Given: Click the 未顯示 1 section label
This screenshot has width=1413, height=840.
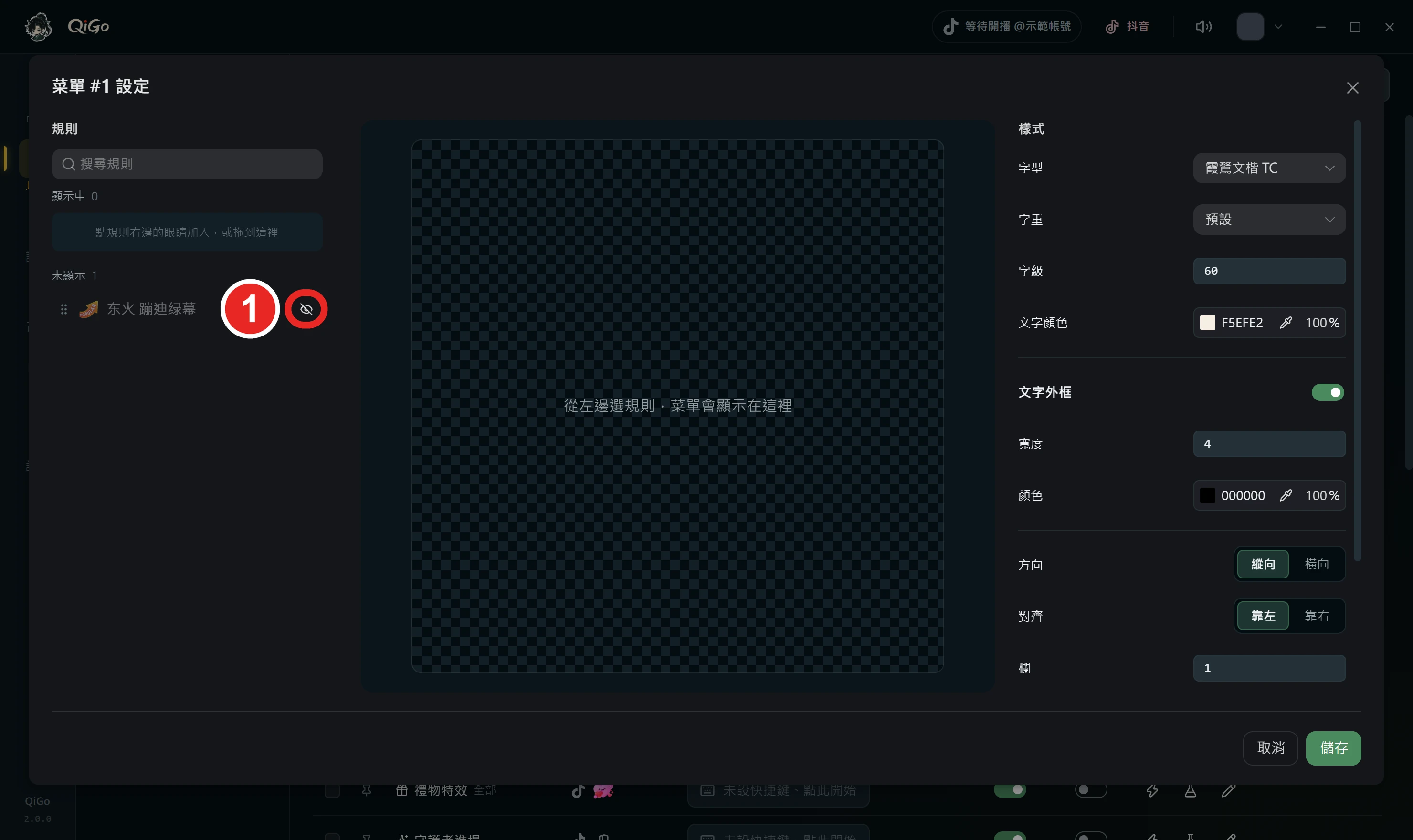Looking at the screenshot, I should 75,276.
